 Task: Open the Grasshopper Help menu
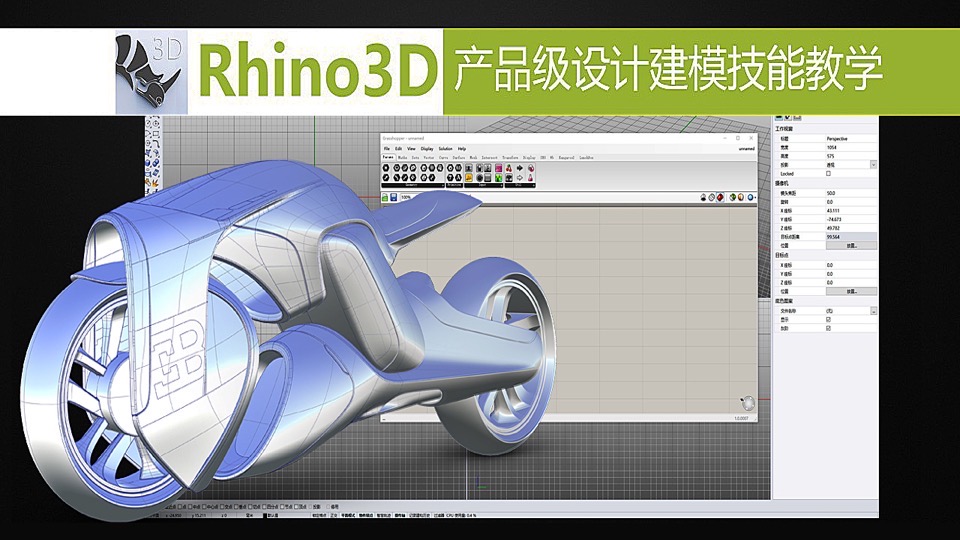click(x=462, y=149)
